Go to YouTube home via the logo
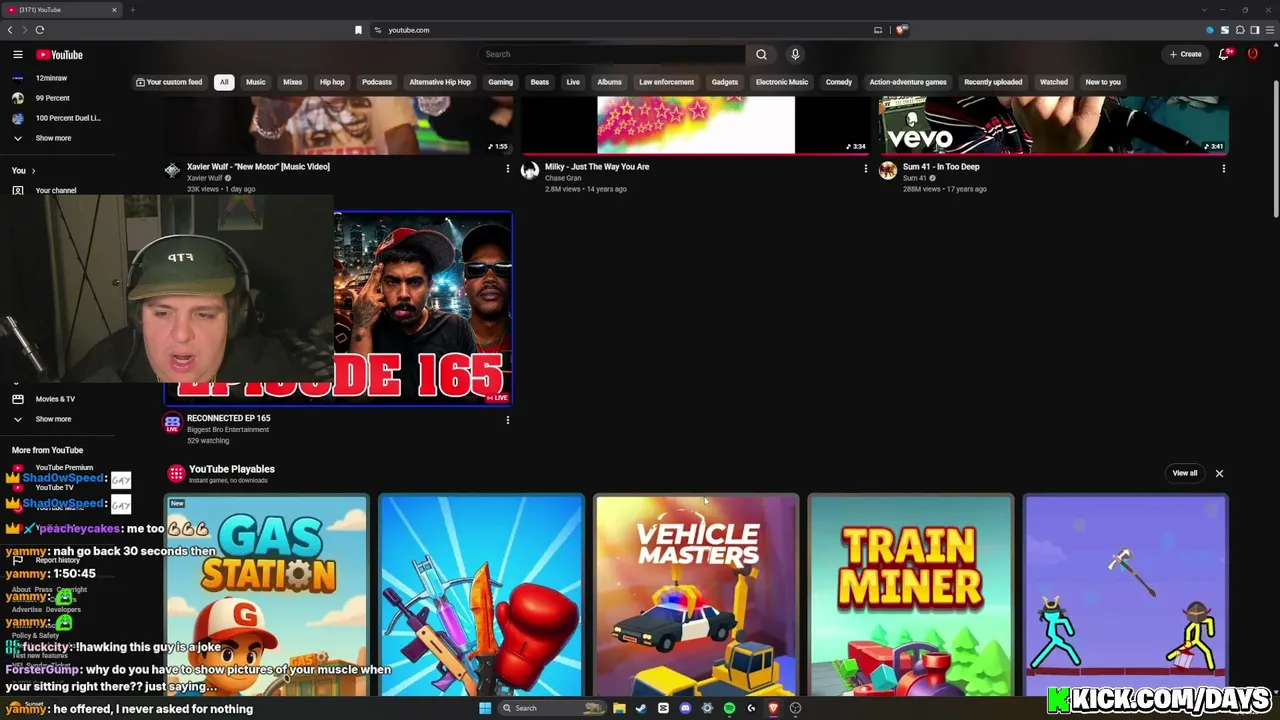 point(60,55)
